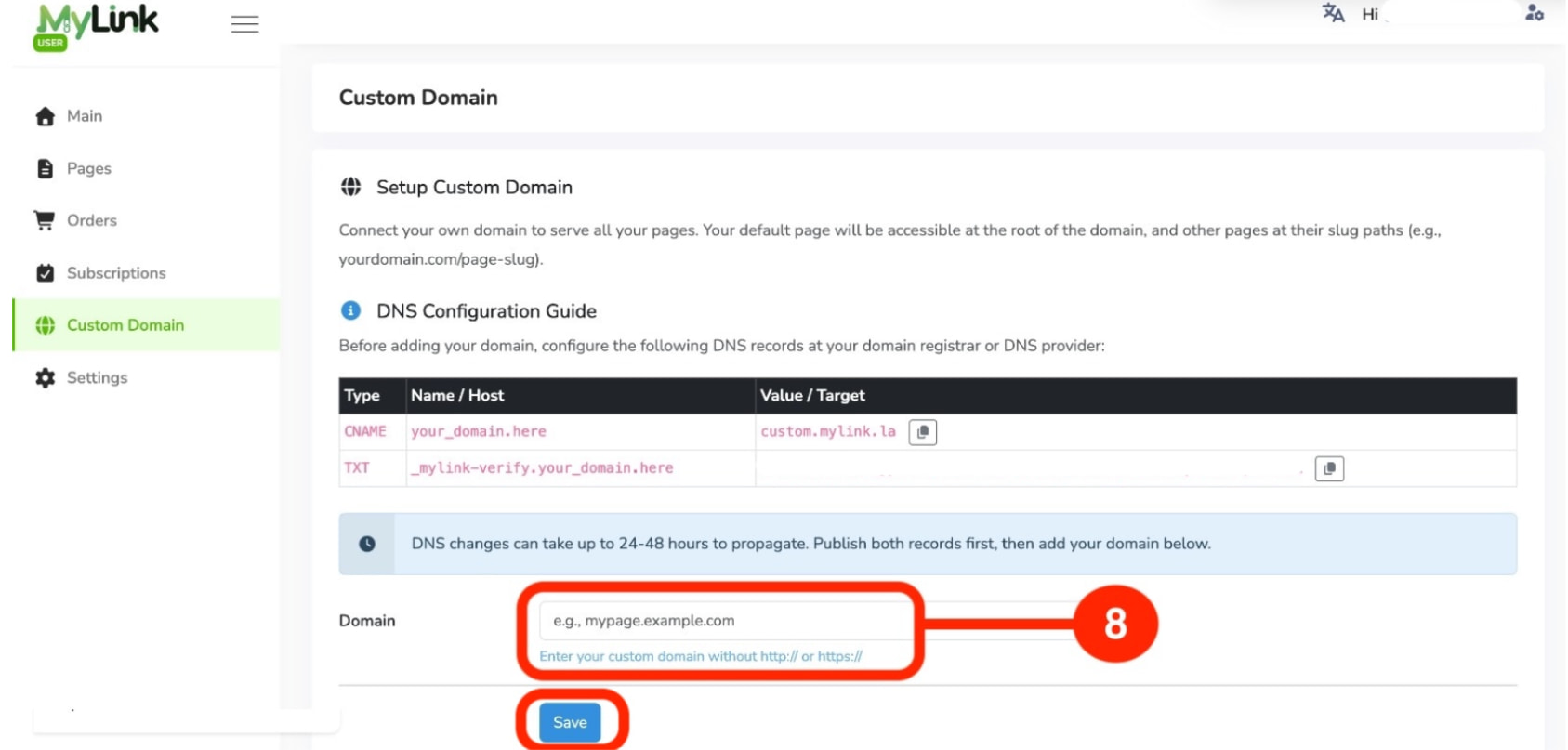This screenshot has height=750, width=1568.
Task: Click the domain hint text about http://
Action: pyautogui.click(x=701, y=656)
